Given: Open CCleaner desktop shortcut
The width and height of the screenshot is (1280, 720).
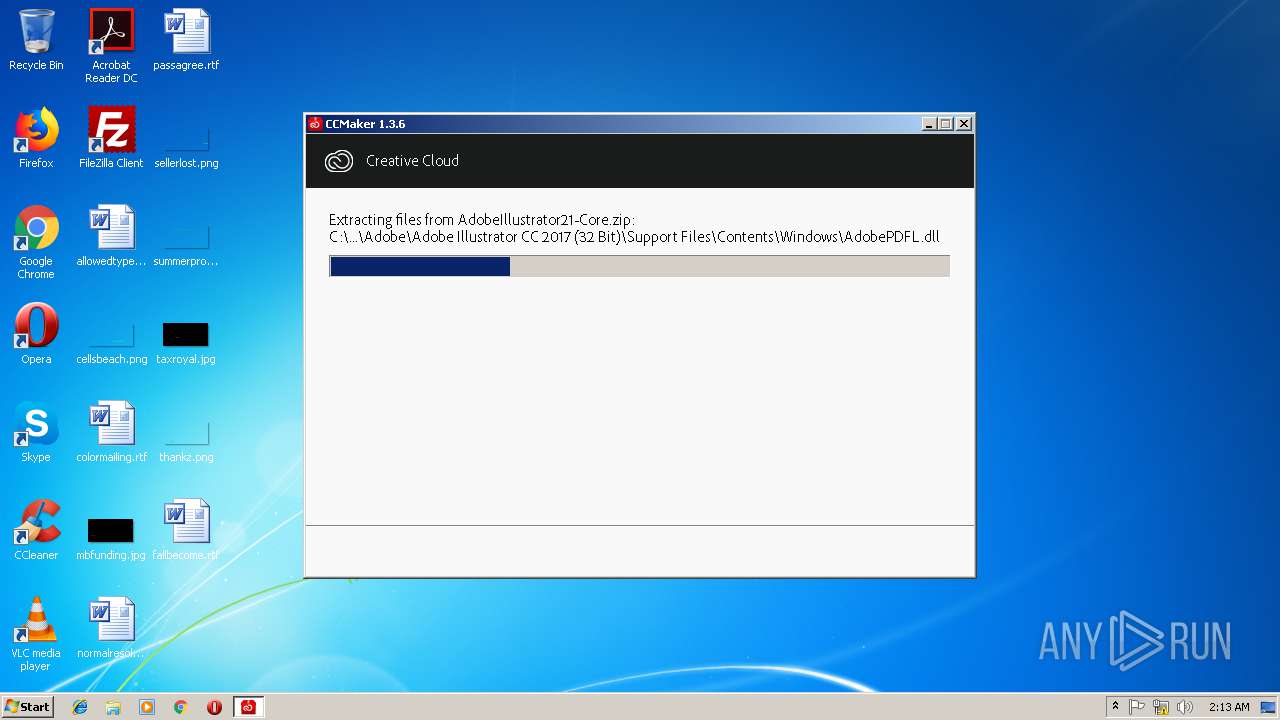Looking at the screenshot, I should [x=36, y=530].
